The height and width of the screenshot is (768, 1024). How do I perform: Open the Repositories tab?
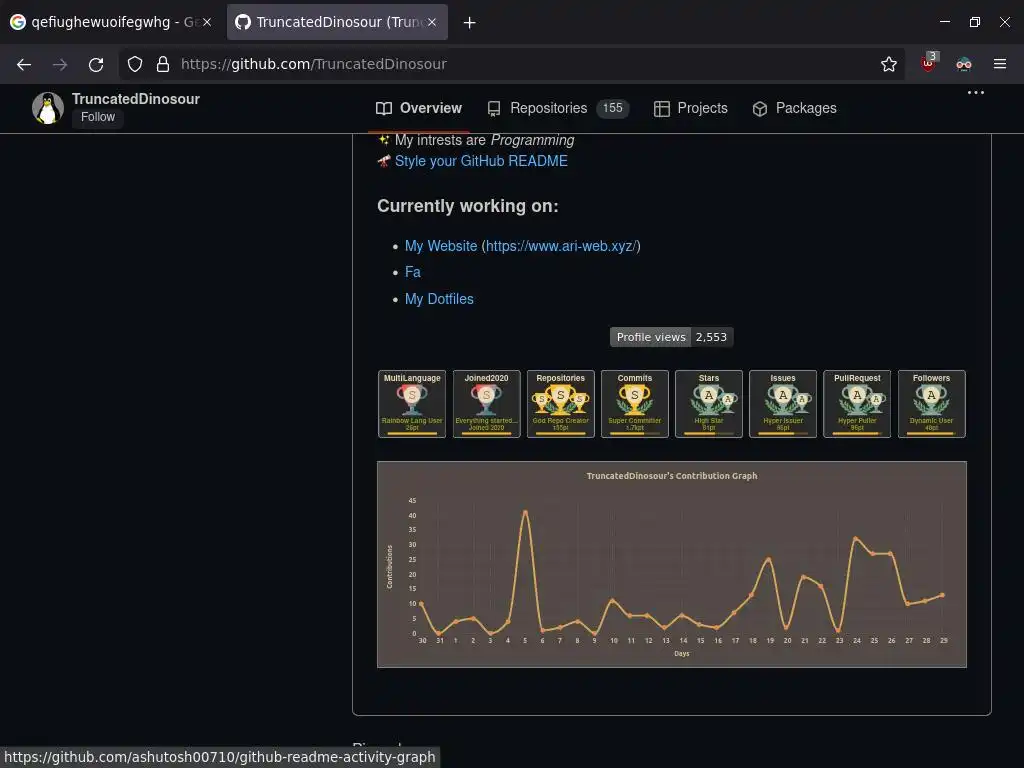(x=558, y=108)
